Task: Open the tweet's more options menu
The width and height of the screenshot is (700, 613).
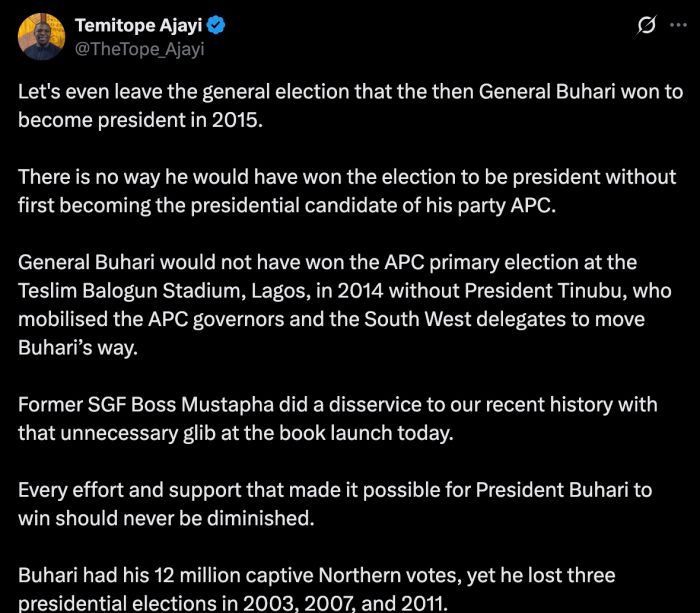Action: point(679,26)
